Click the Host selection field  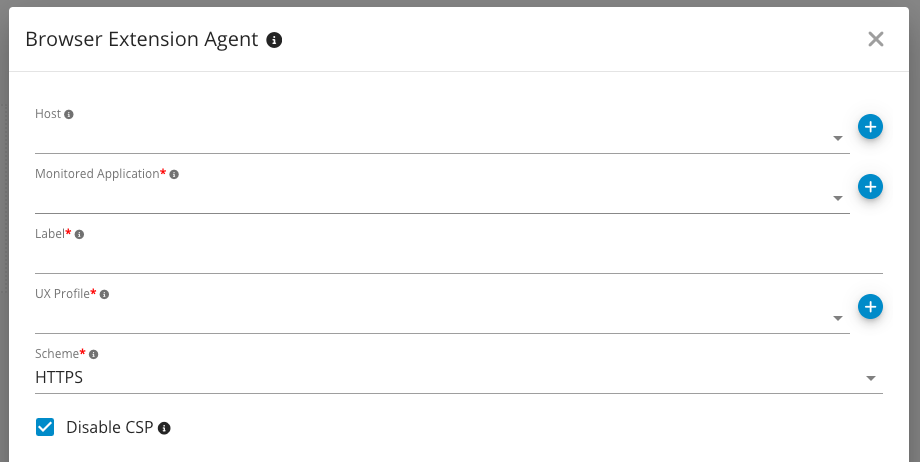click(x=430, y=139)
